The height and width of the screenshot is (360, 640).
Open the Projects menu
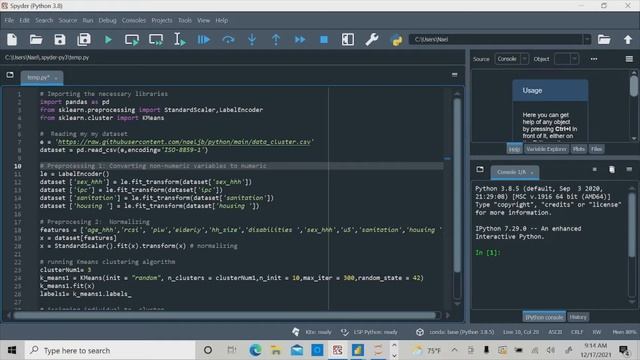point(162,20)
